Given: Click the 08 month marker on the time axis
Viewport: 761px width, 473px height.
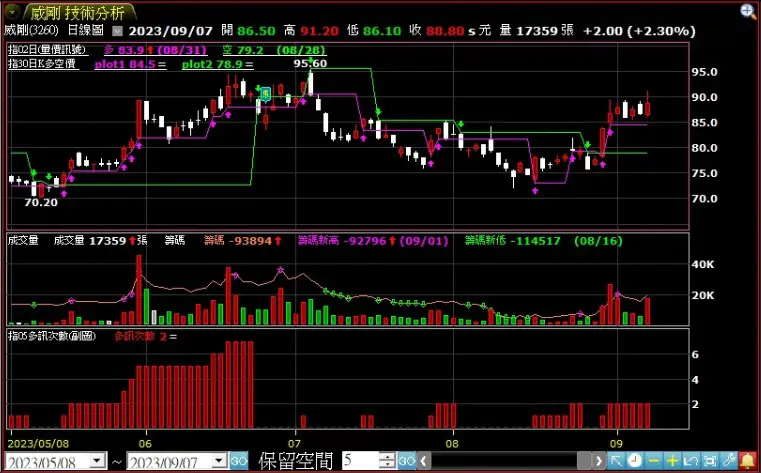Looking at the screenshot, I should 452,443.
